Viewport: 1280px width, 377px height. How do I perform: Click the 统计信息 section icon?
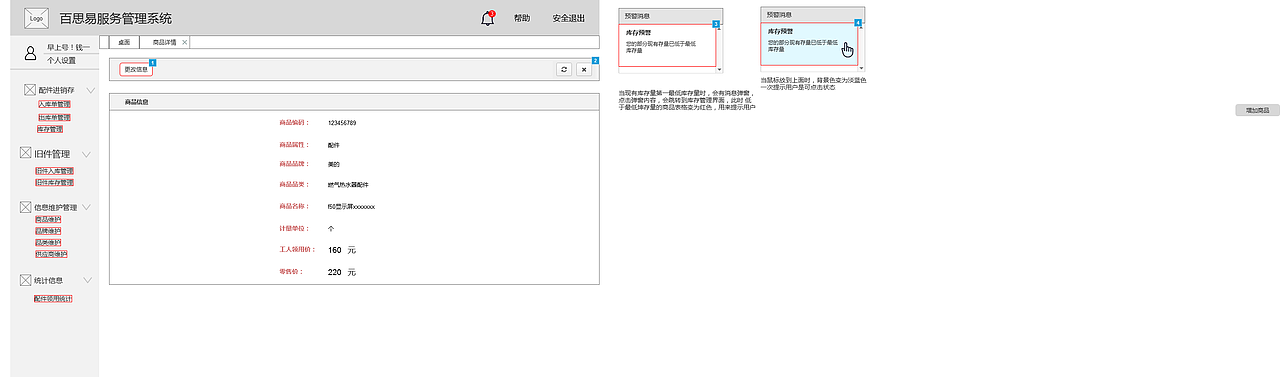coord(27,281)
